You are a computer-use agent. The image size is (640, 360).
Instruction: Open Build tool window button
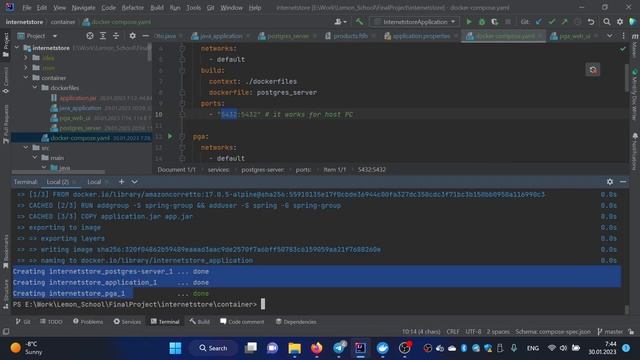(200, 322)
